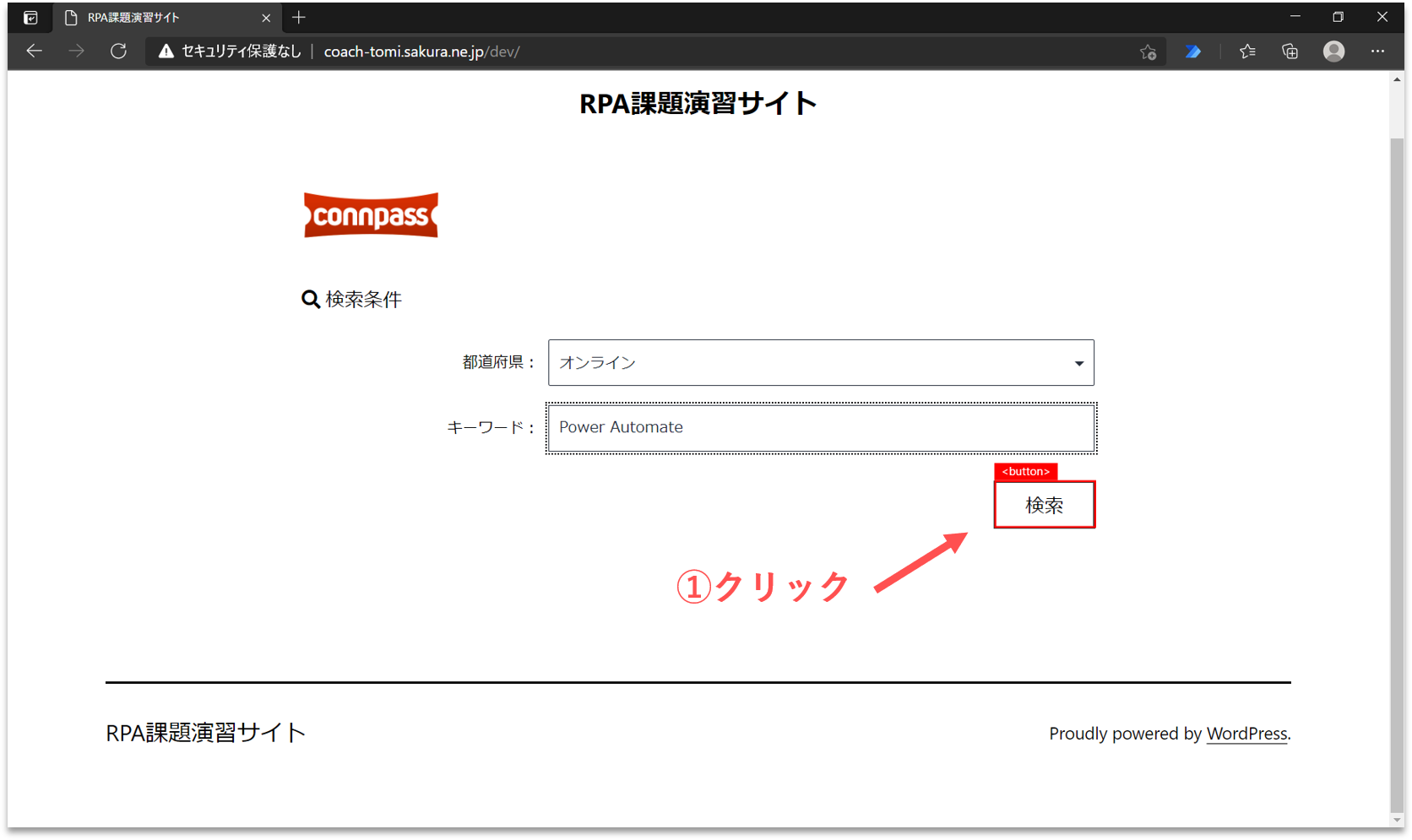Open the tab actions menu icon
The height and width of the screenshot is (840, 1412).
coord(30,18)
